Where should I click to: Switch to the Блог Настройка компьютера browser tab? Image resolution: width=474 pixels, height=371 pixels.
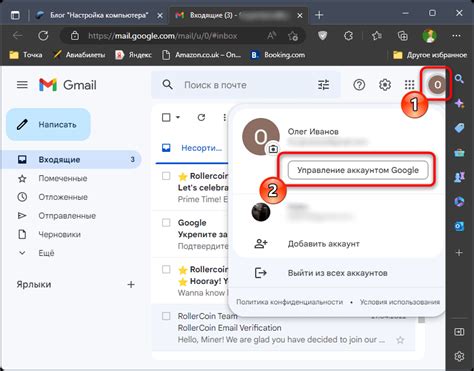point(98,15)
